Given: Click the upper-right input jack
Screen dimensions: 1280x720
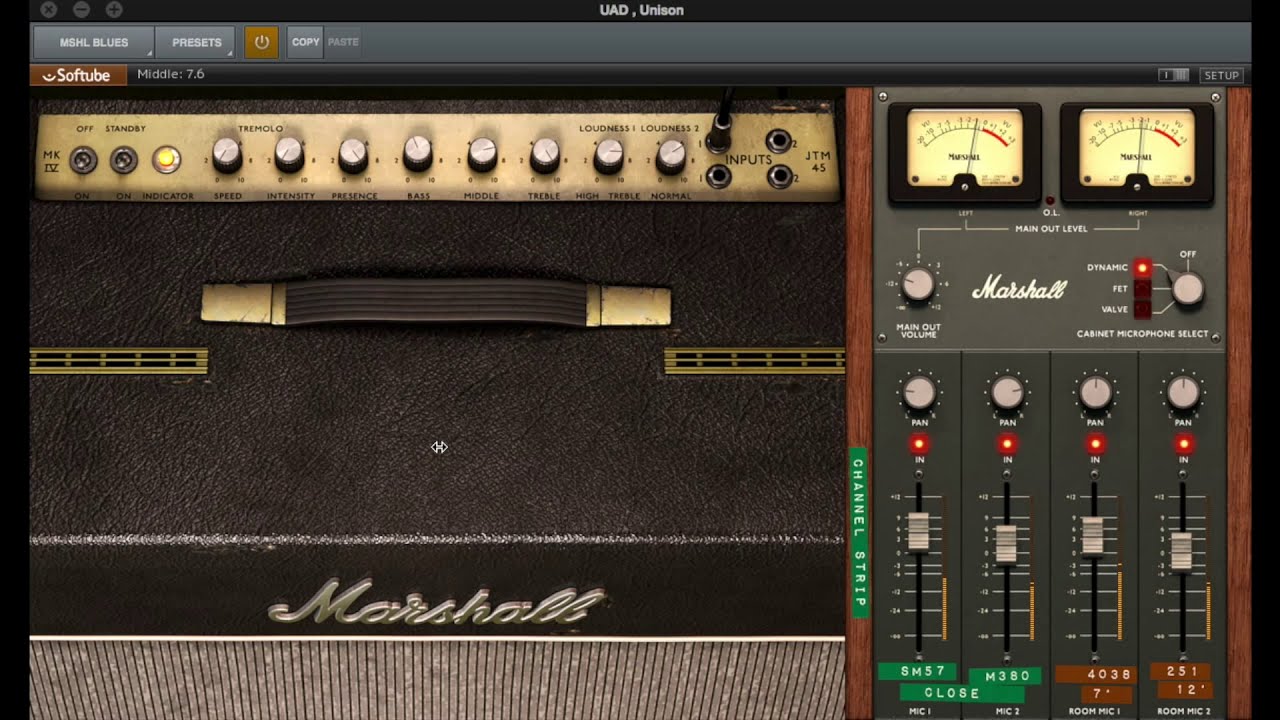Looking at the screenshot, I should (x=779, y=141).
